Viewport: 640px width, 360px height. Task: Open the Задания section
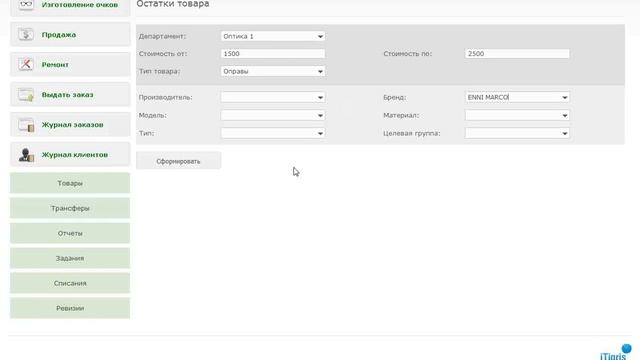pos(70,258)
